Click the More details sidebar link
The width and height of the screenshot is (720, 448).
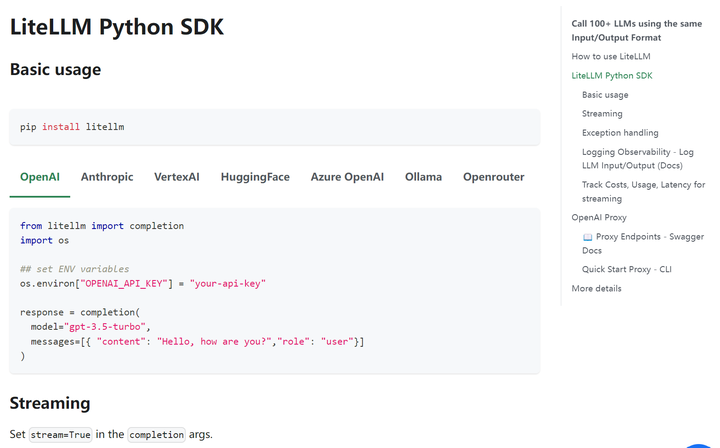point(596,289)
